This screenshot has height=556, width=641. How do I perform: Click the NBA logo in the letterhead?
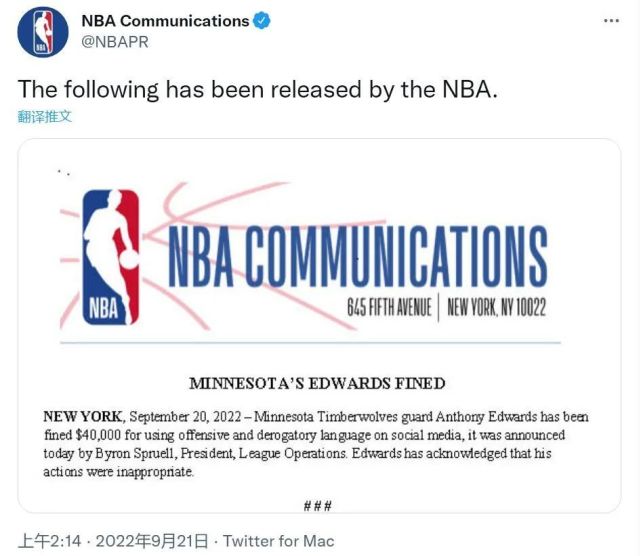pyautogui.click(x=108, y=256)
